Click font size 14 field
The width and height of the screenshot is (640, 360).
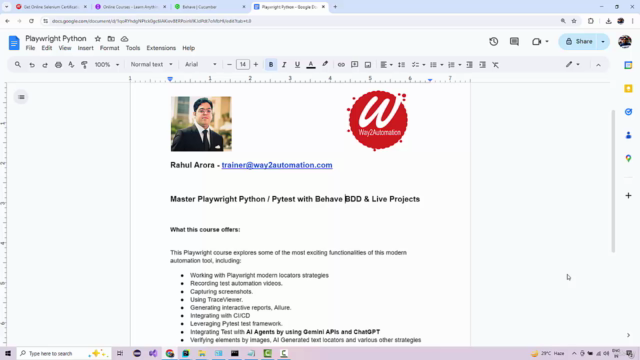coord(242,64)
